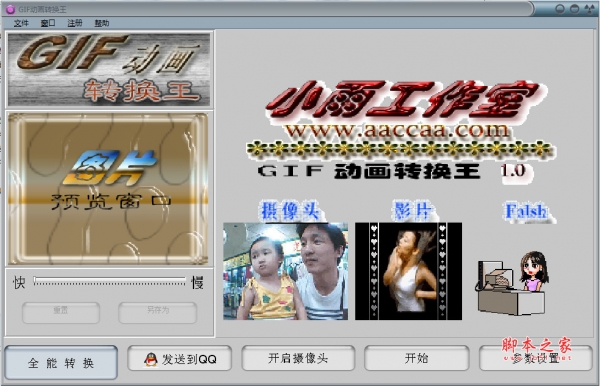
Task: Open the 注册 menu
Action: (x=75, y=23)
